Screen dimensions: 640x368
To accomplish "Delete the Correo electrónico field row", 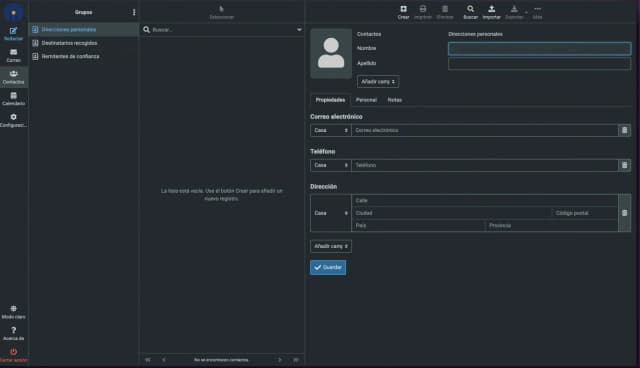I will 624,130.
